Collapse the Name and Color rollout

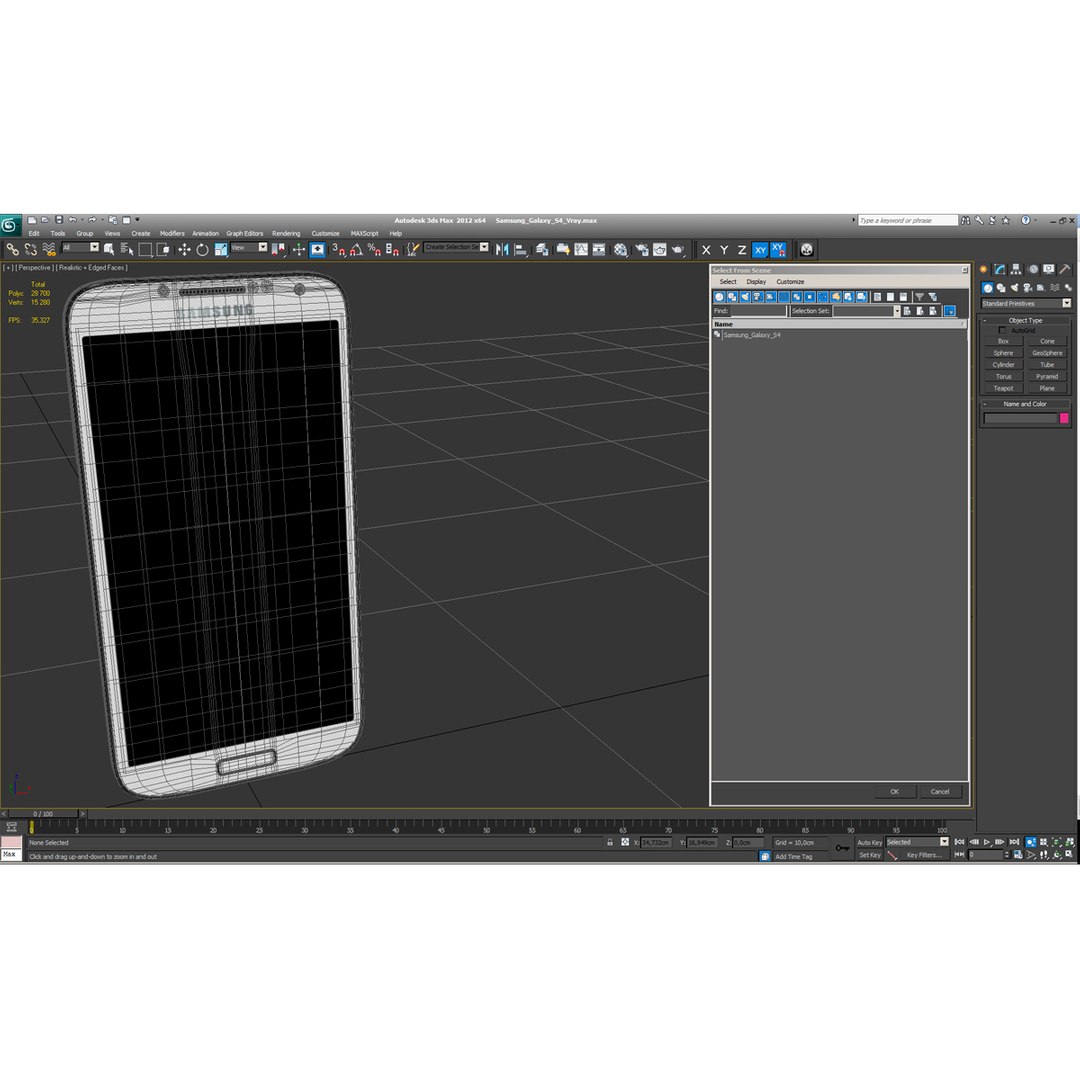click(x=1025, y=404)
